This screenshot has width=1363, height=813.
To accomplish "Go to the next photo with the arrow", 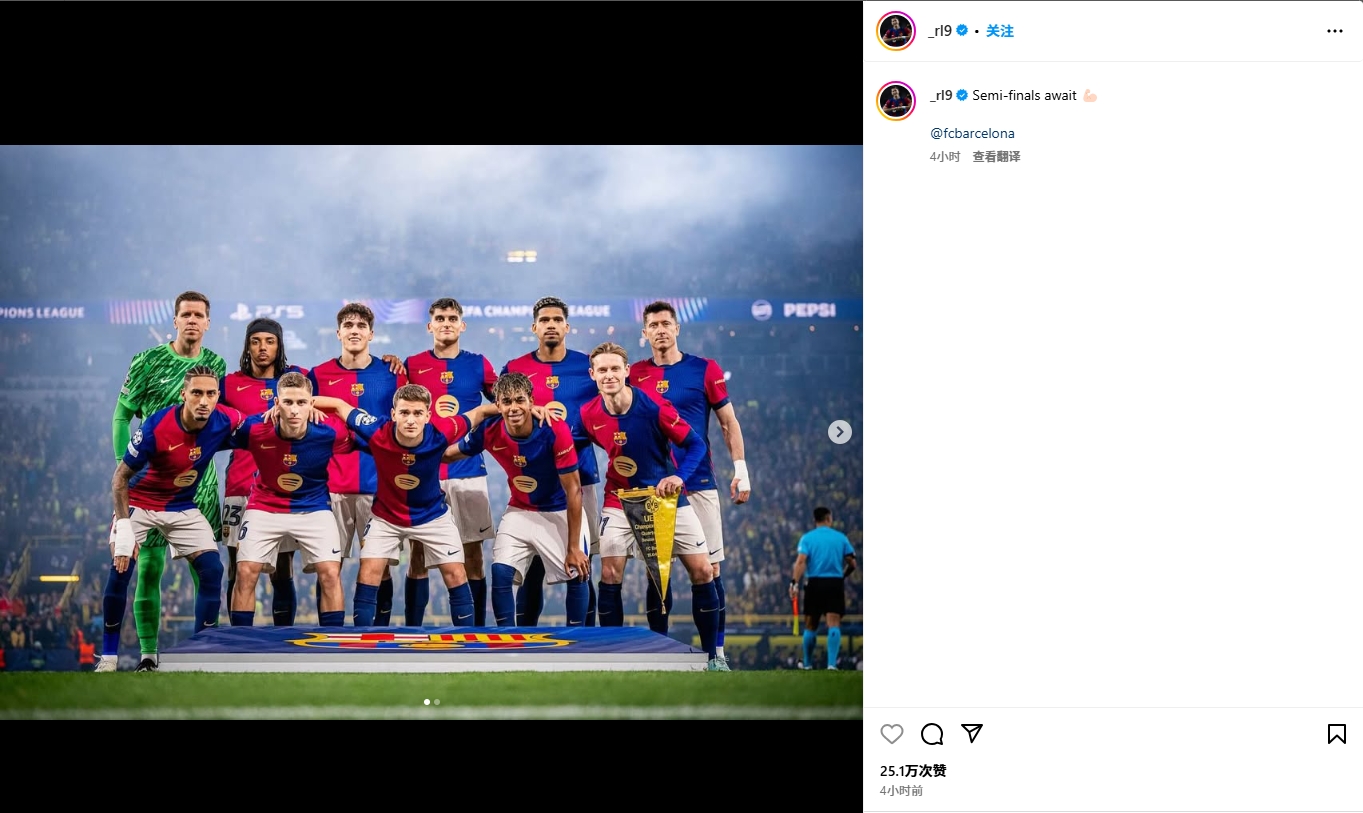I will 840,432.
